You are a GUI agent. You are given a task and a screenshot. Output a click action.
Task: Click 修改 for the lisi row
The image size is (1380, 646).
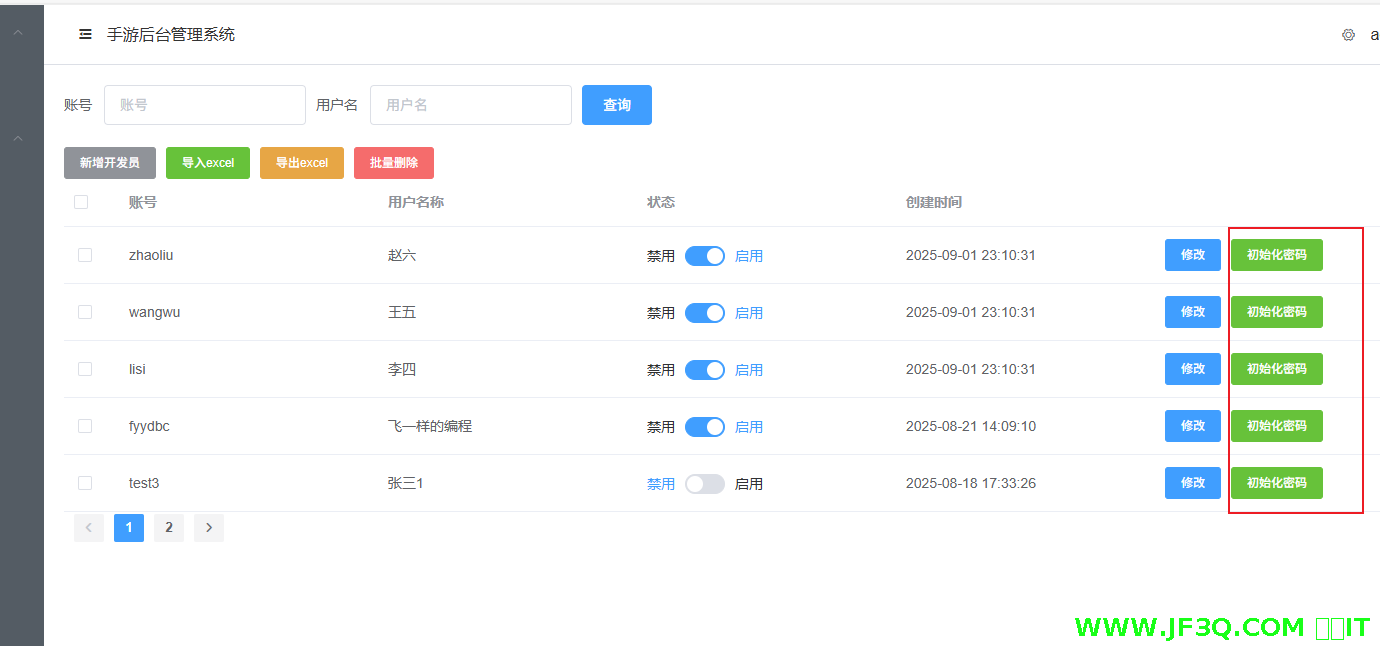point(1192,369)
